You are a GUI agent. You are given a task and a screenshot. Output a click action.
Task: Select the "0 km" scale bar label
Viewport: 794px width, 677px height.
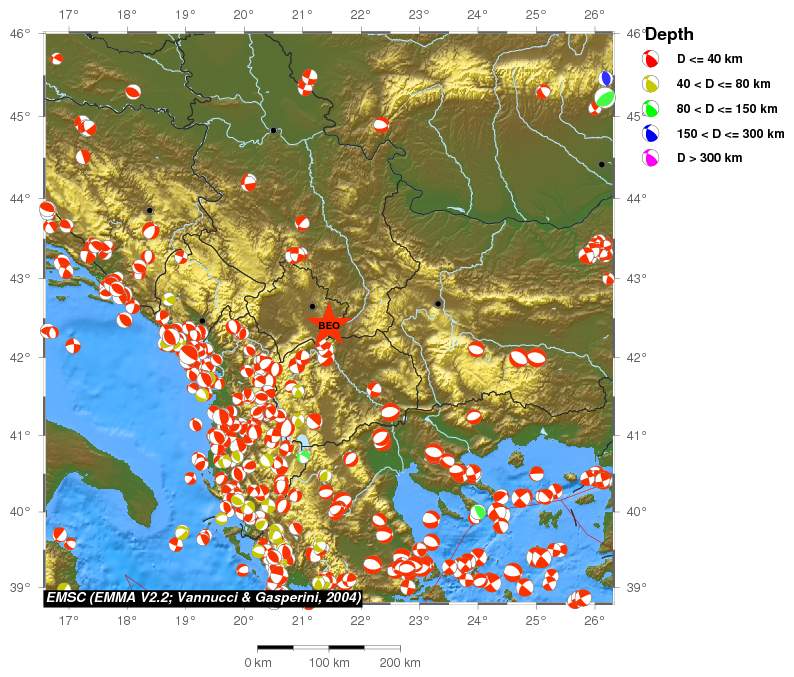[x=258, y=663]
